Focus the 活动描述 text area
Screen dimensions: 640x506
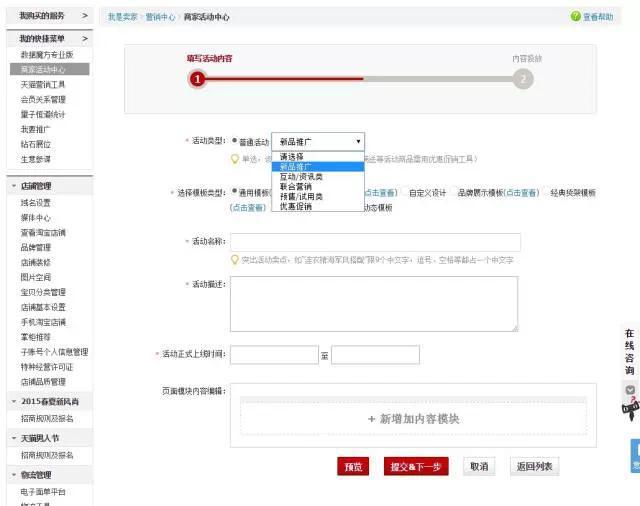point(374,304)
